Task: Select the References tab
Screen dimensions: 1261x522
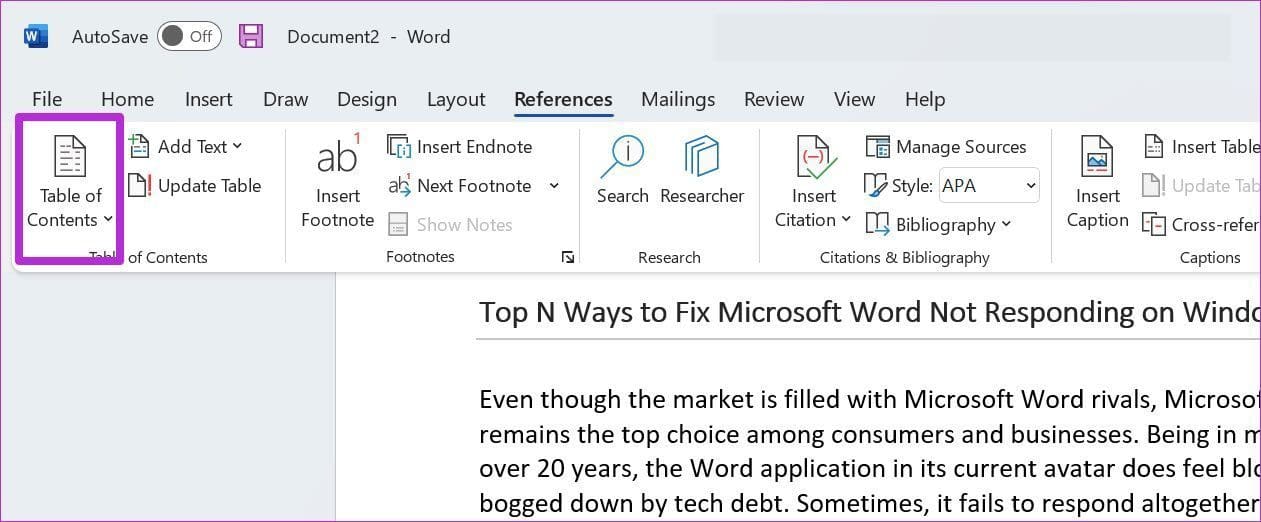Action: (563, 99)
